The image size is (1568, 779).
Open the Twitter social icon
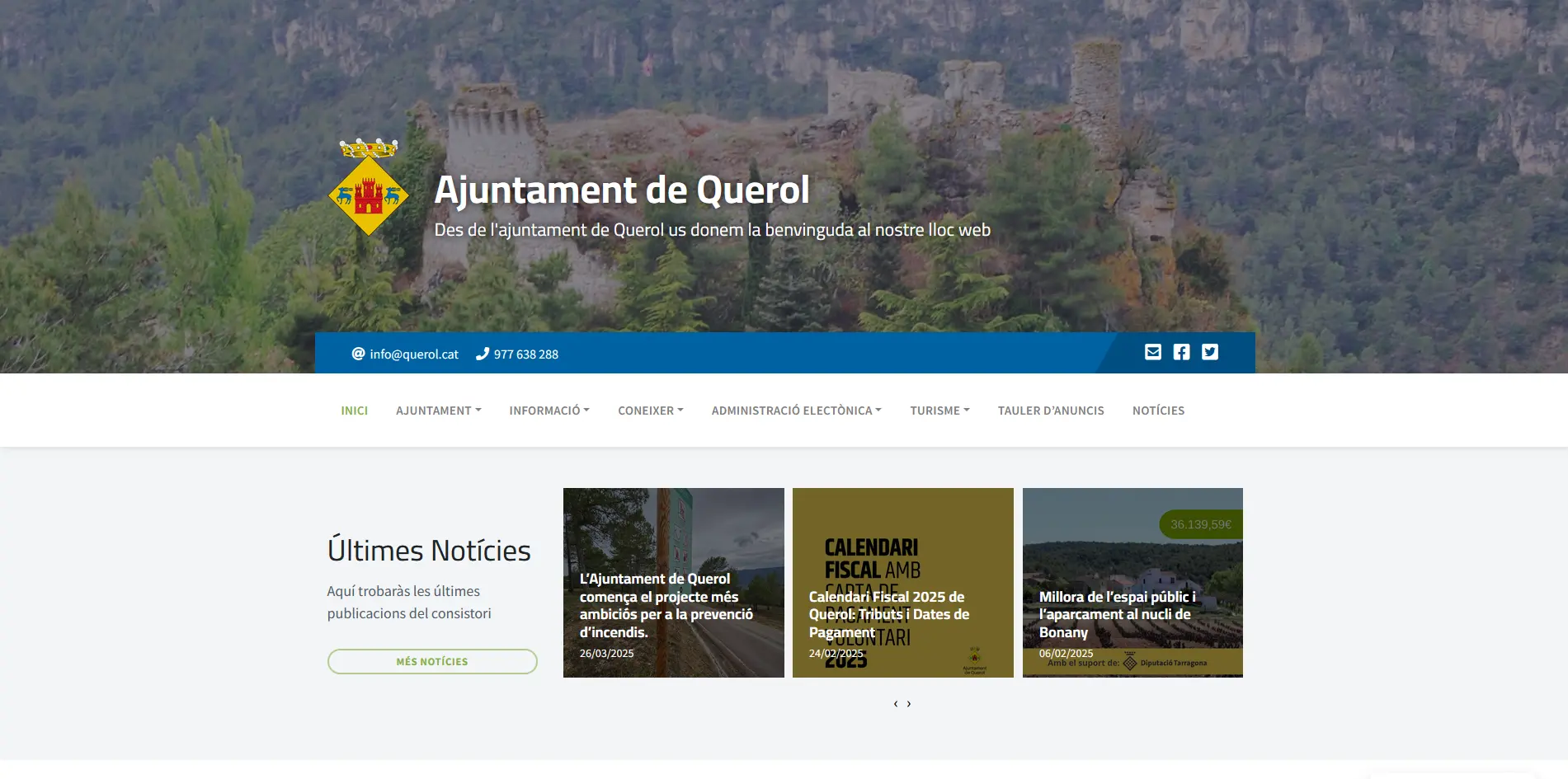tap(1209, 352)
